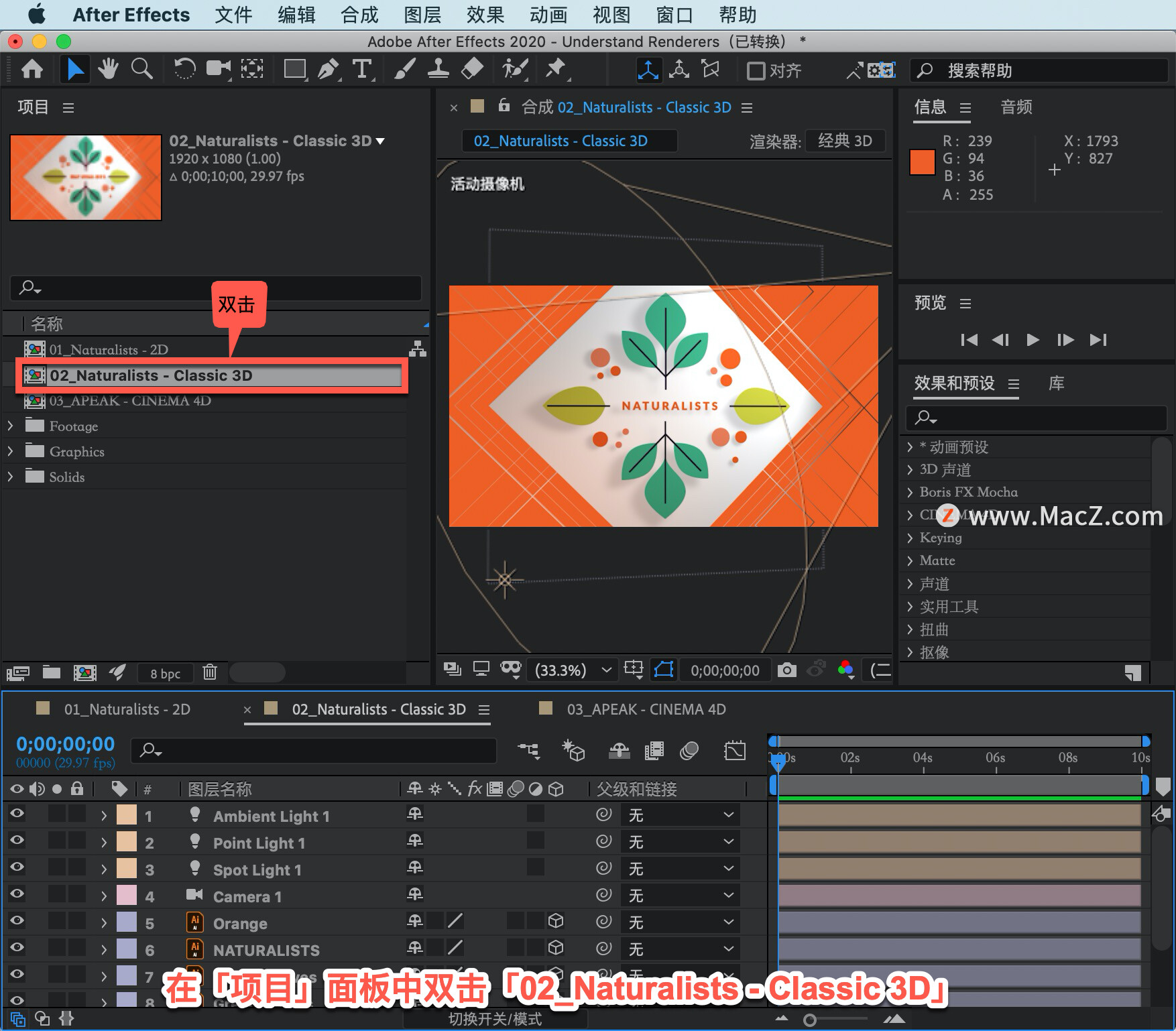This screenshot has height=1031, width=1176.
Task: Click the frame blending icon in timeline
Action: click(x=654, y=751)
